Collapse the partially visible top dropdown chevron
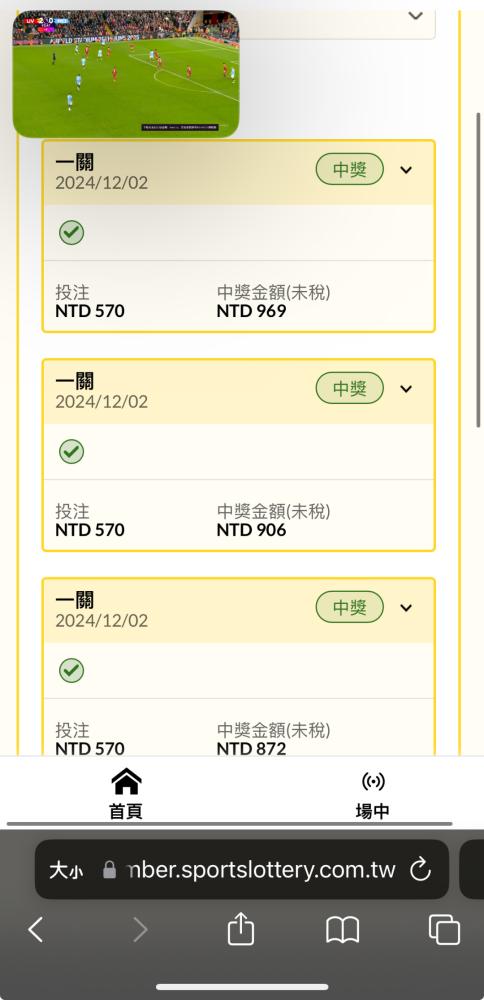Viewport: 484px width, 1000px height. point(416,15)
